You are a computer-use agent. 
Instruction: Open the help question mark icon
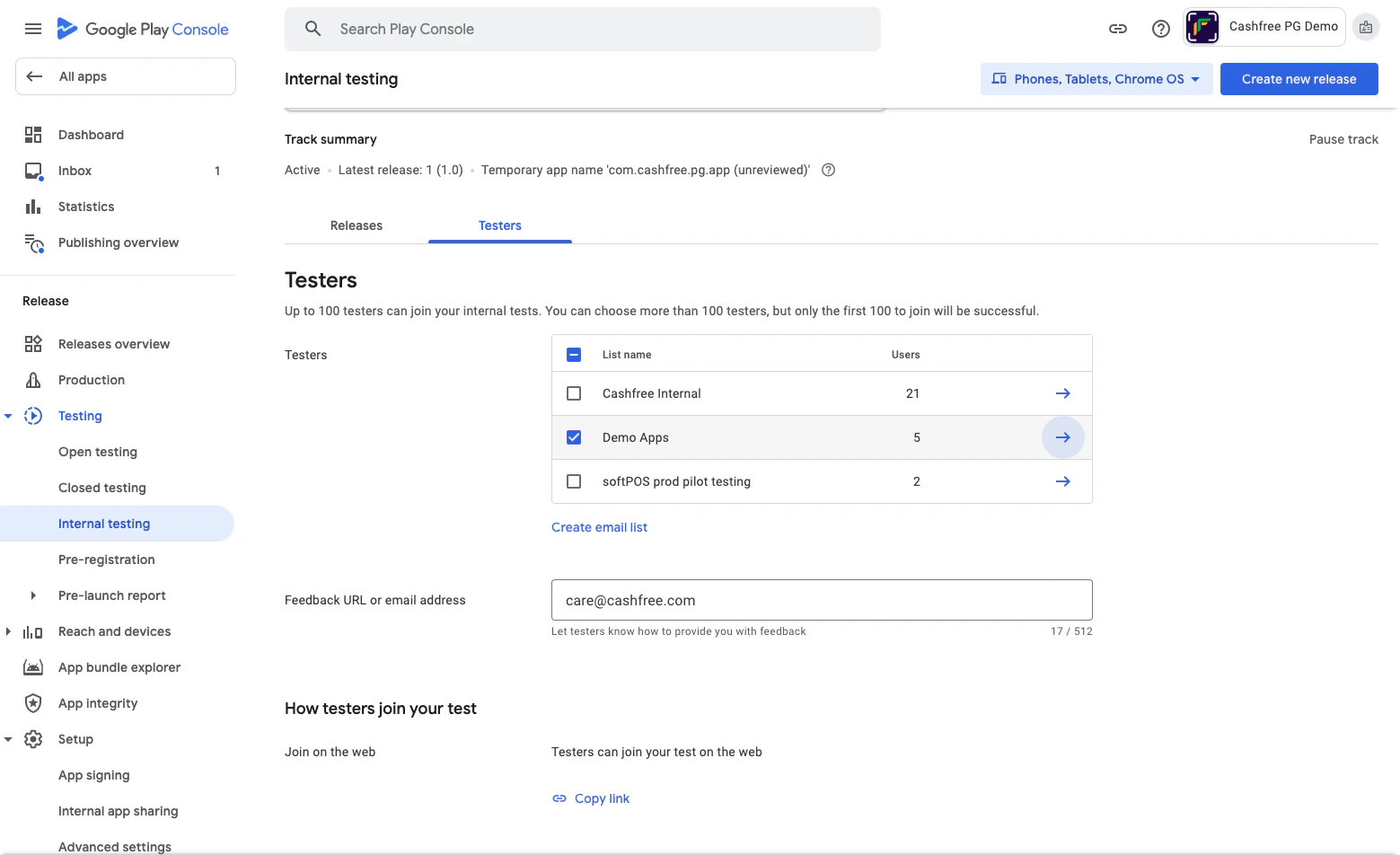(1161, 29)
